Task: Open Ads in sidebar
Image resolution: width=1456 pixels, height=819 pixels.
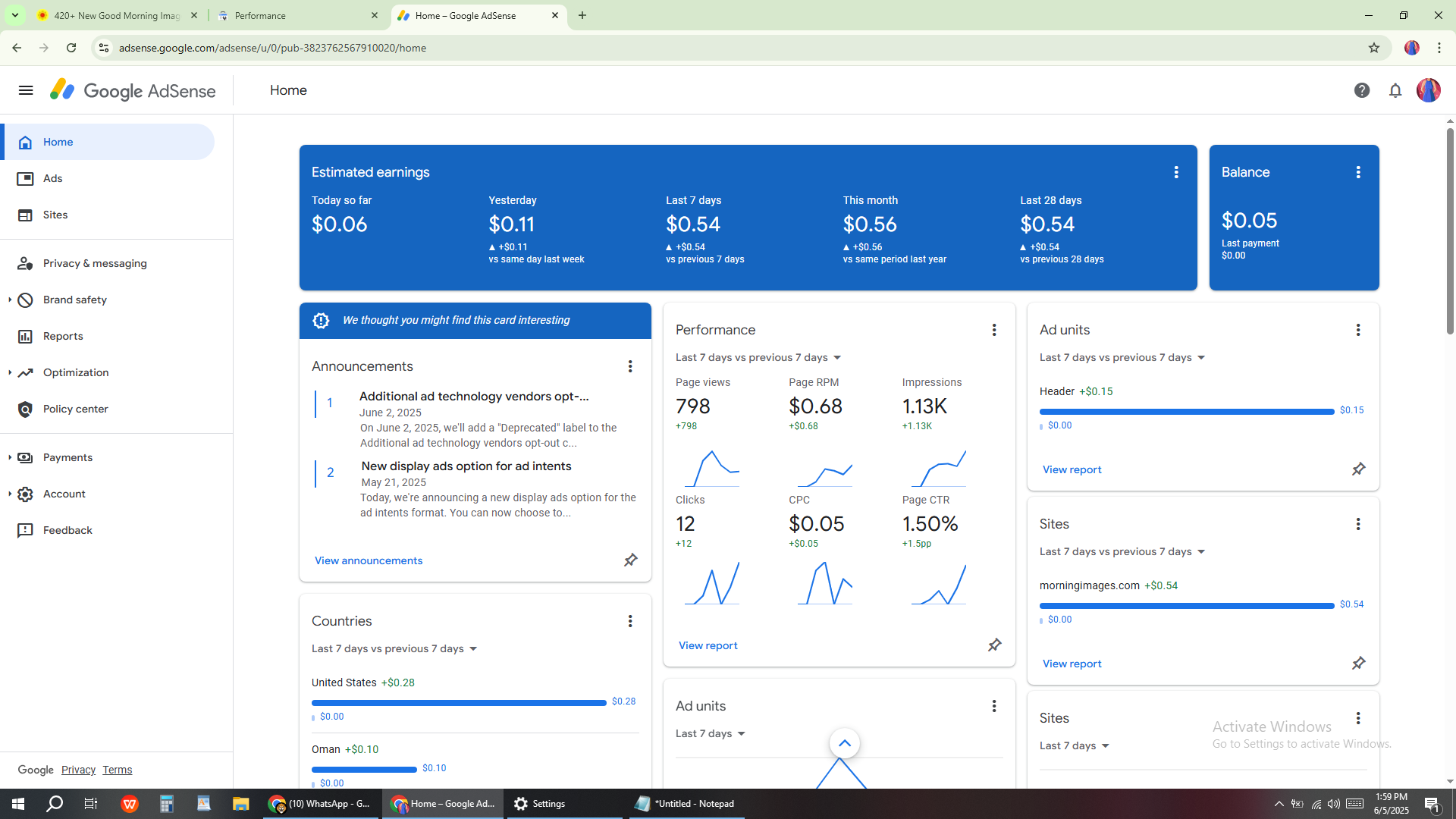Action: [108, 178]
